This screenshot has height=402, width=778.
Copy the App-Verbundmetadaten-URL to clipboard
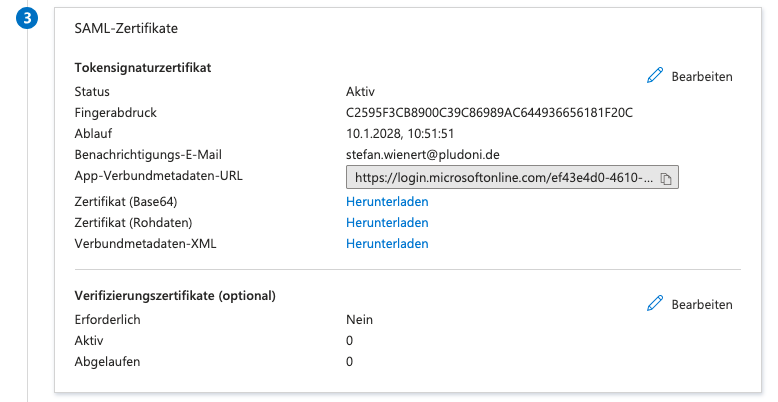[x=667, y=178]
